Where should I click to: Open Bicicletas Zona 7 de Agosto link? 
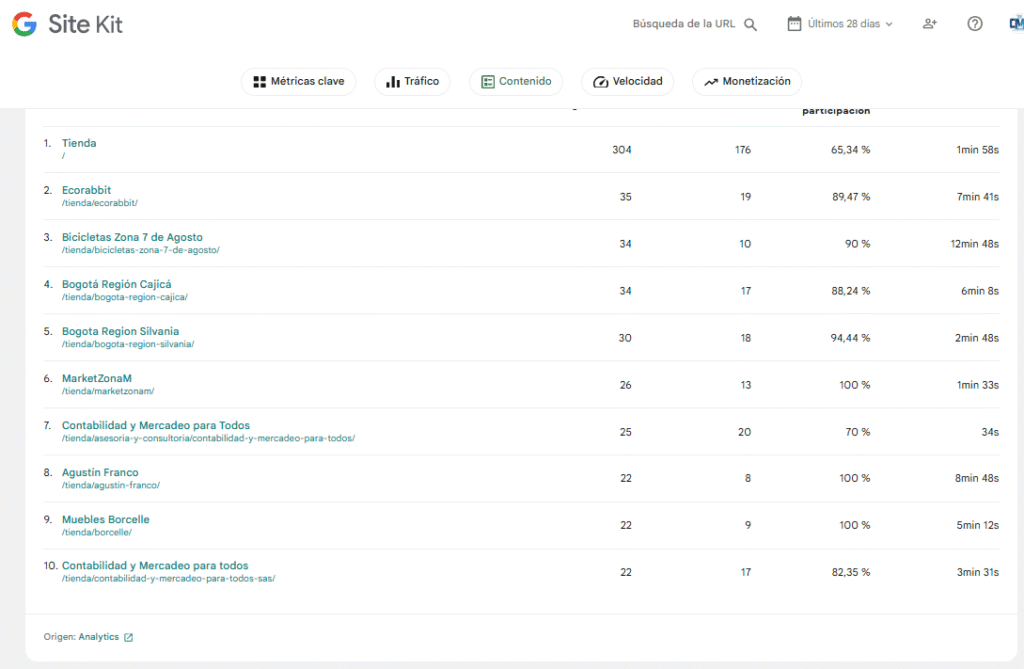(132, 237)
